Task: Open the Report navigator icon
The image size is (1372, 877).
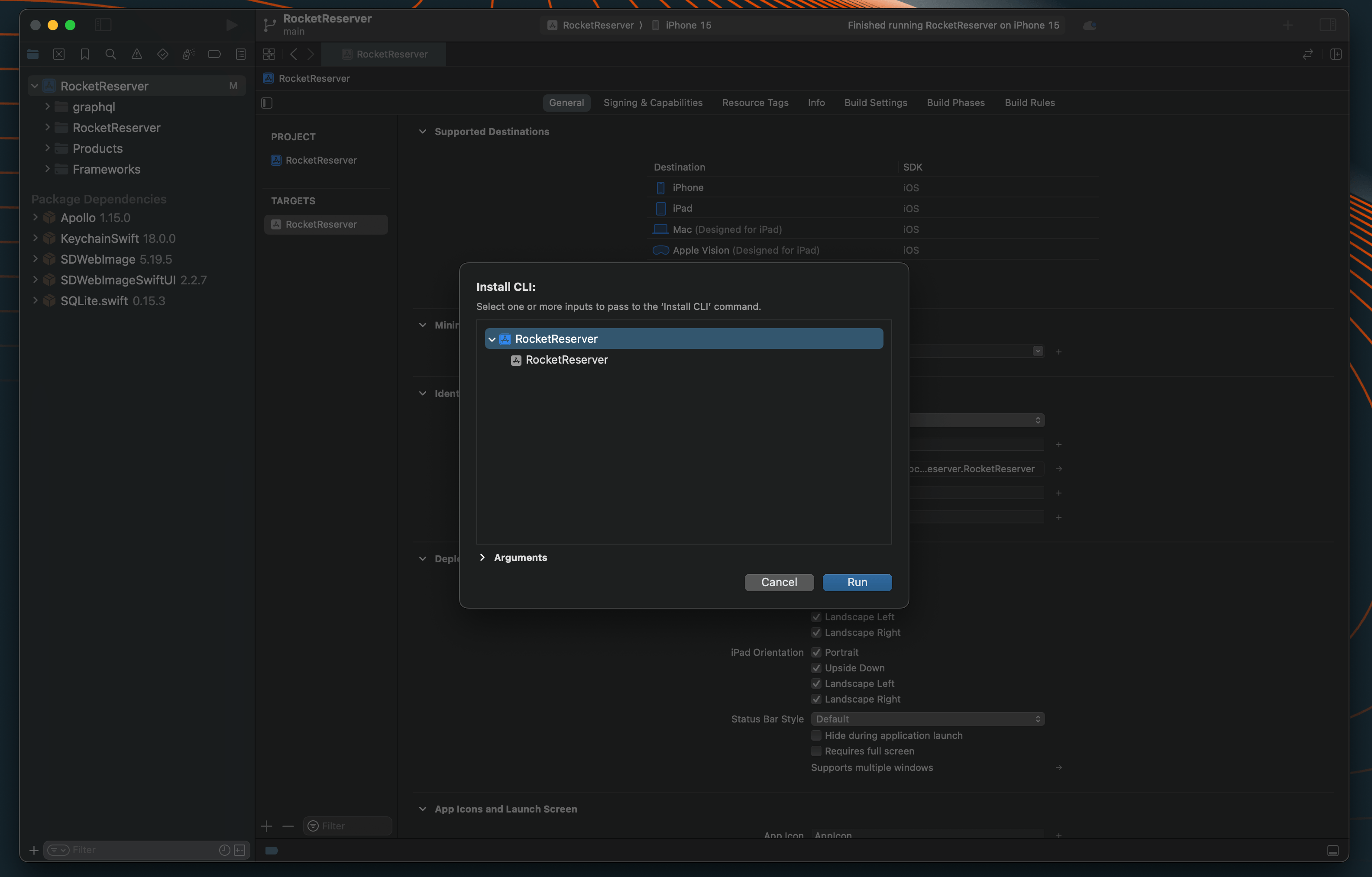Action: pos(240,54)
